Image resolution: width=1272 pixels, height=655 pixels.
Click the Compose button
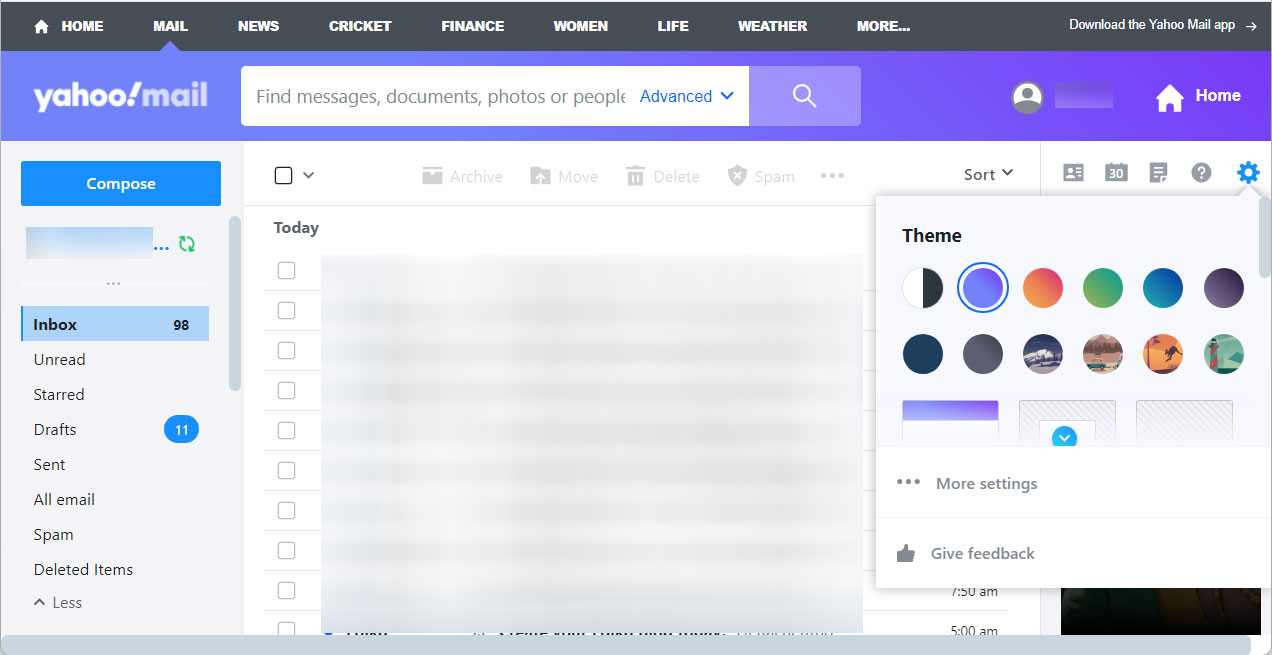pos(120,183)
